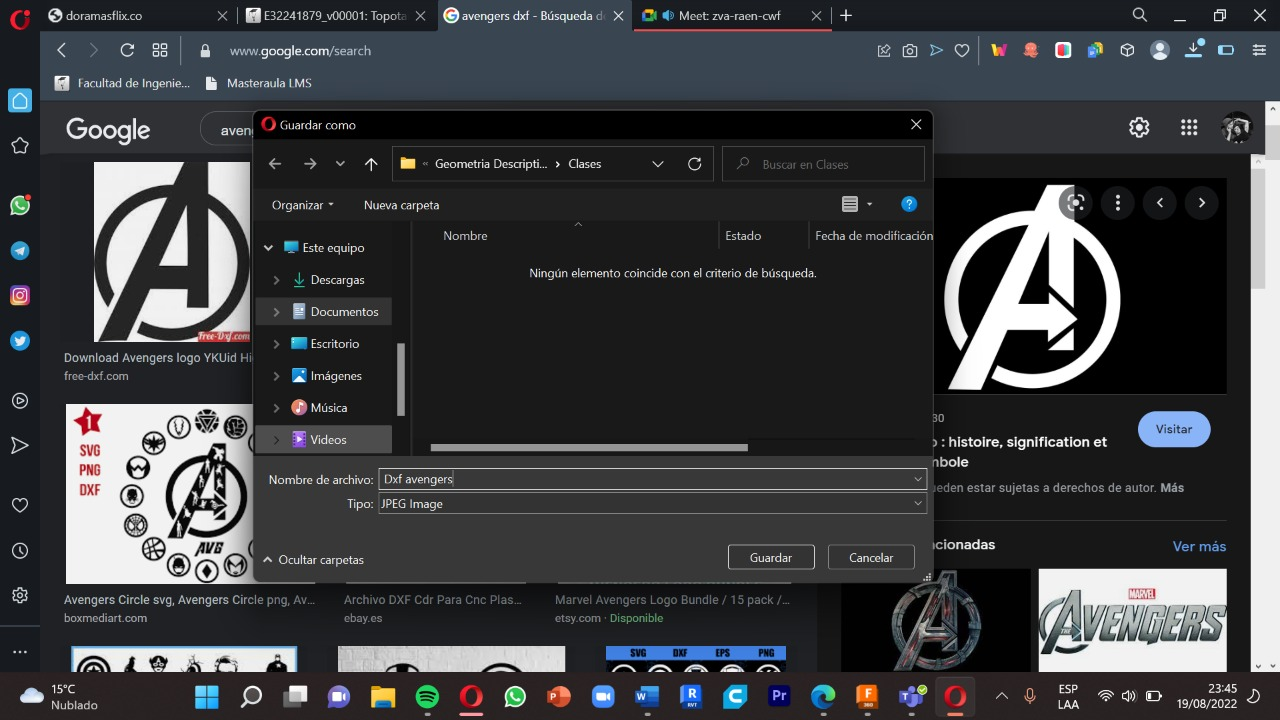This screenshot has width=1280, height=720.
Task: Open view options dropdown in dialog
Action: point(869,204)
